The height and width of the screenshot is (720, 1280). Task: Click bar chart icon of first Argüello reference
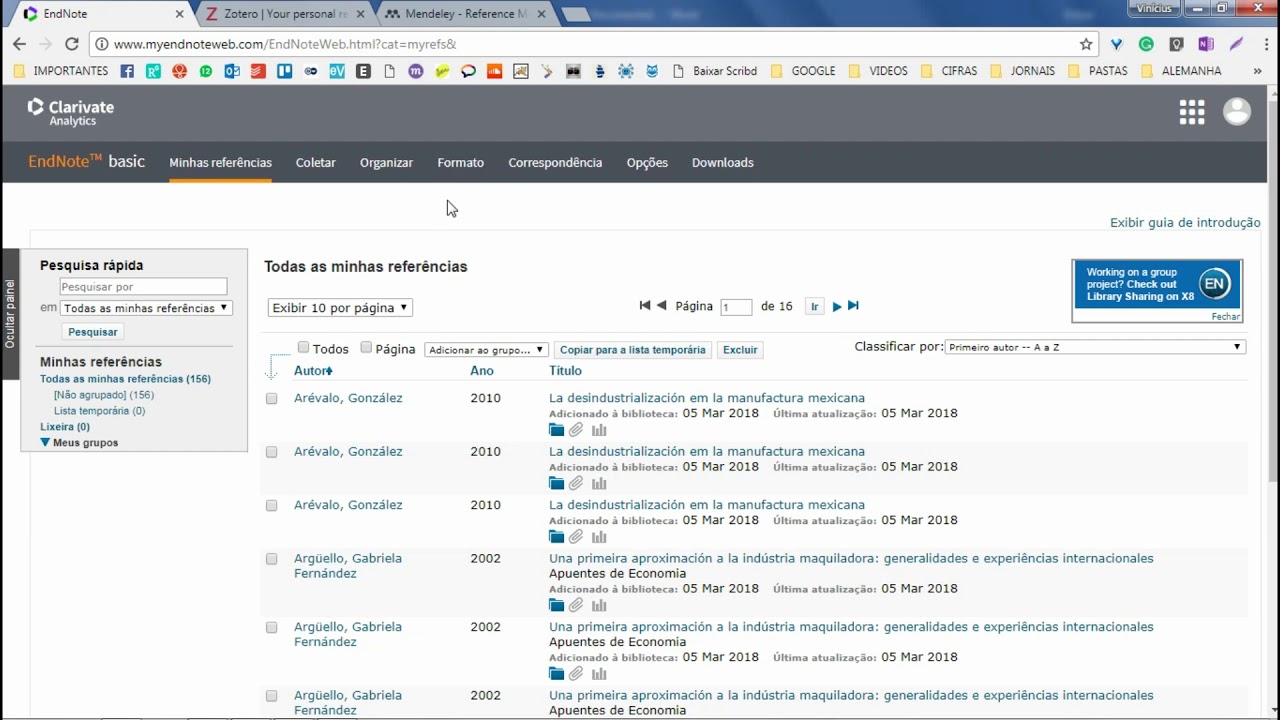599,605
